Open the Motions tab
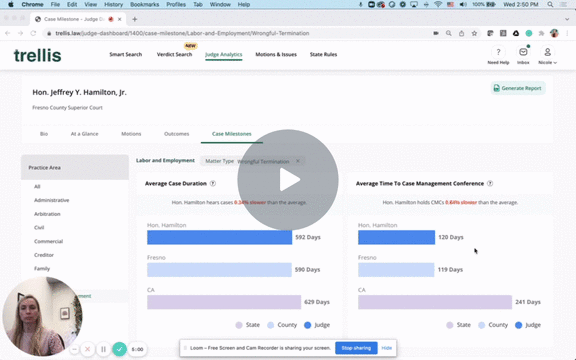Screen dimensions: 576x360 (131, 134)
